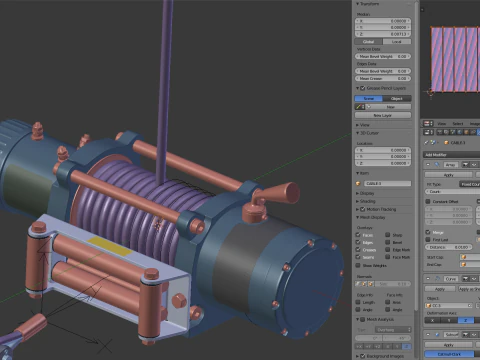Screen dimensions: 480x360
Task: Switch to the World properties tab icon
Action: [x=460, y=132]
